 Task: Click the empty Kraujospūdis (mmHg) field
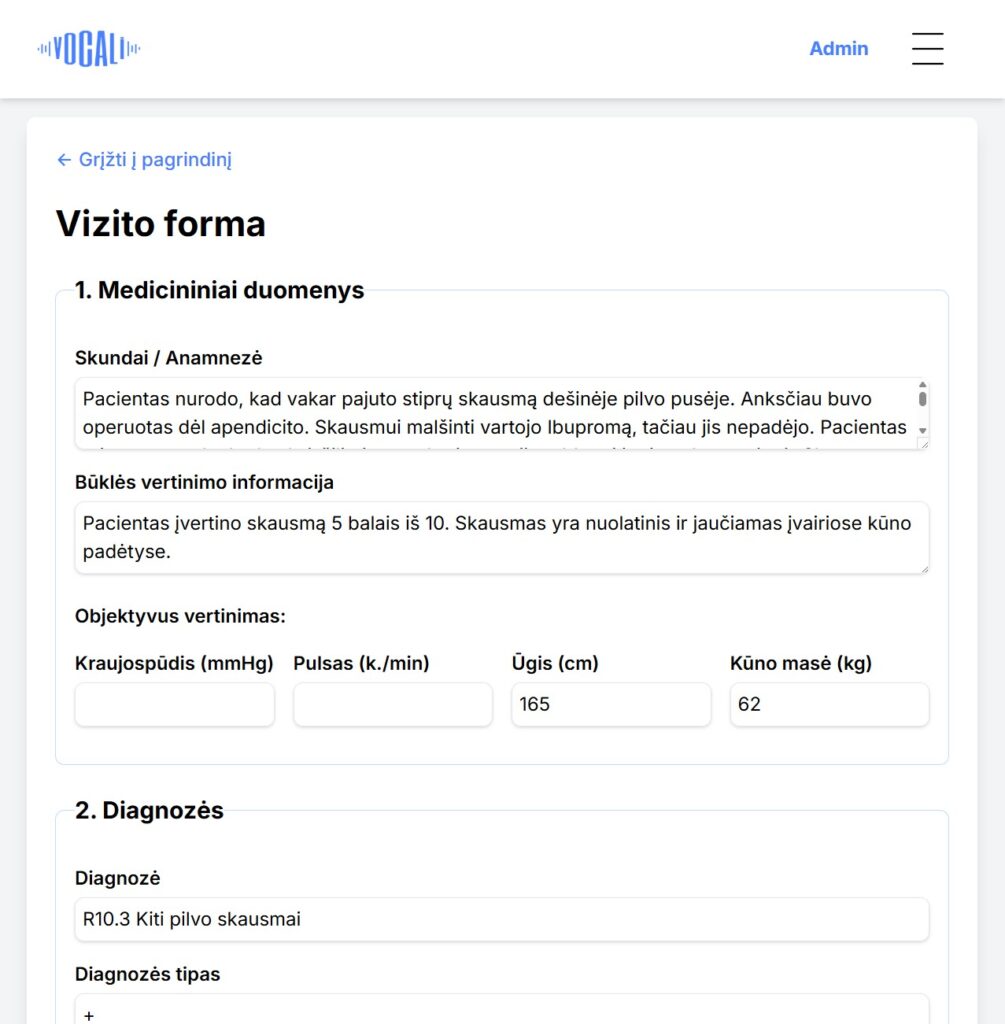(x=174, y=705)
